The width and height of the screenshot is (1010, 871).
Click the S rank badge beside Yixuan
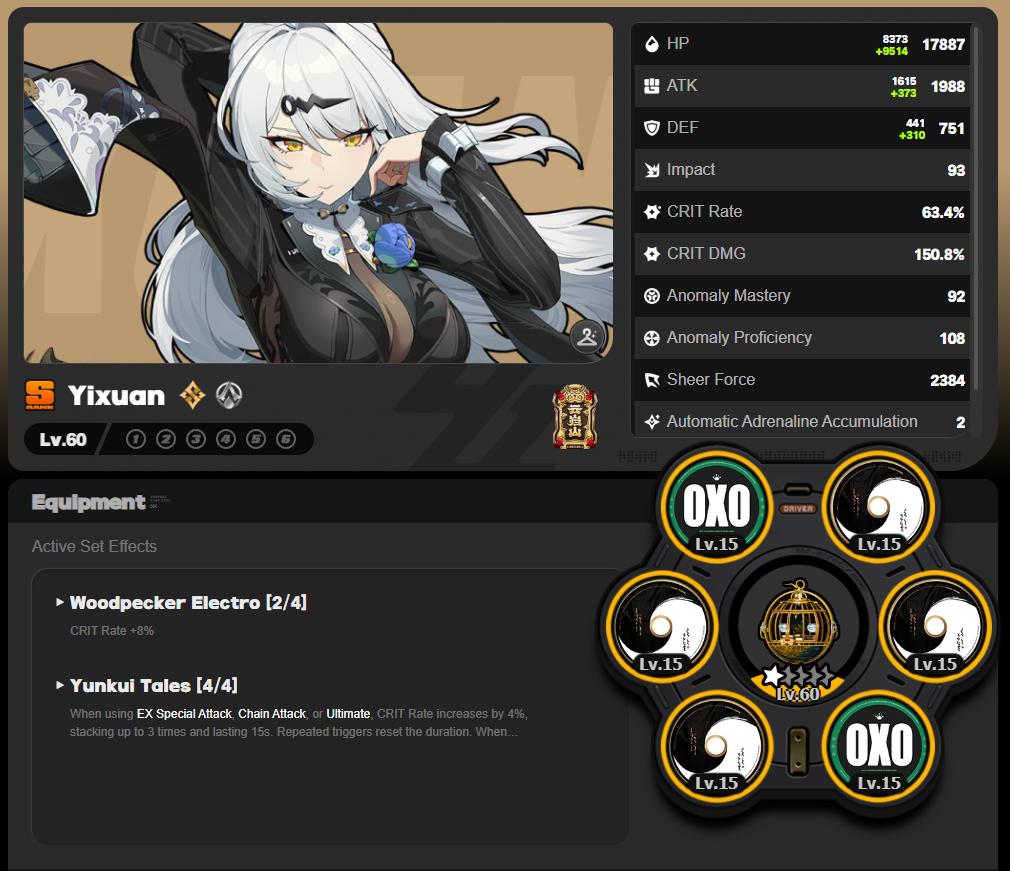point(40,395)
